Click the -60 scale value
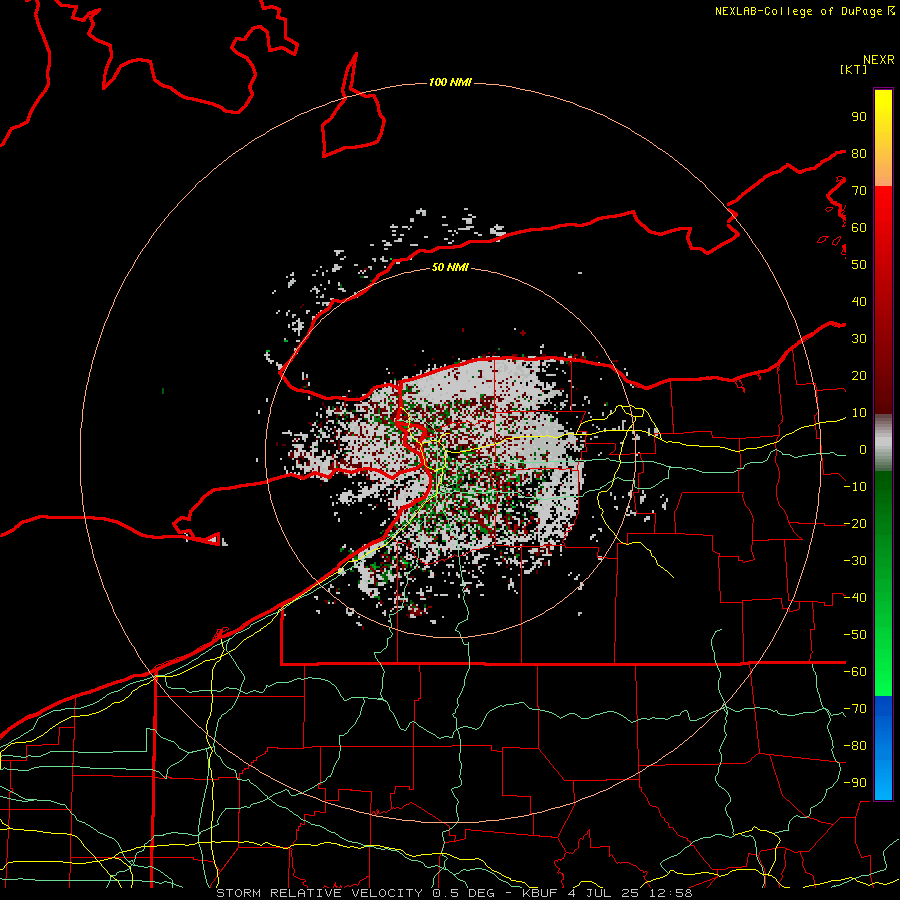The width and height of the screenshot is (900, 900). coord(855,672)
